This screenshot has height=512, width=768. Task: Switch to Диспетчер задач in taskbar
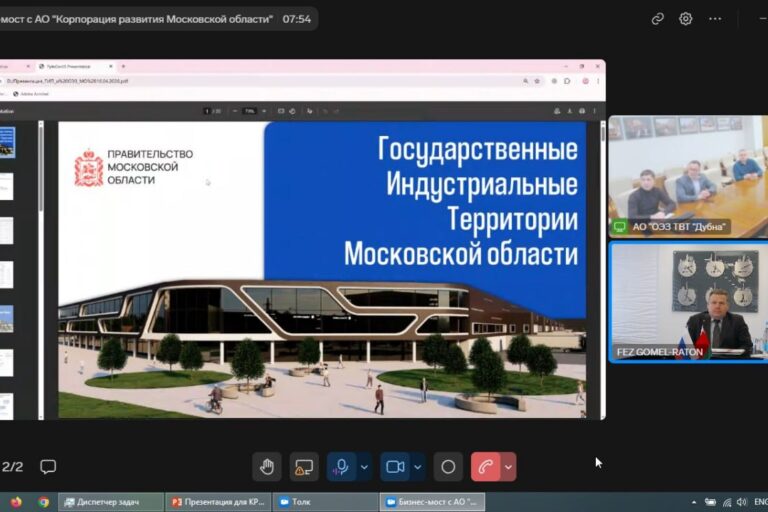pos(110,501)
